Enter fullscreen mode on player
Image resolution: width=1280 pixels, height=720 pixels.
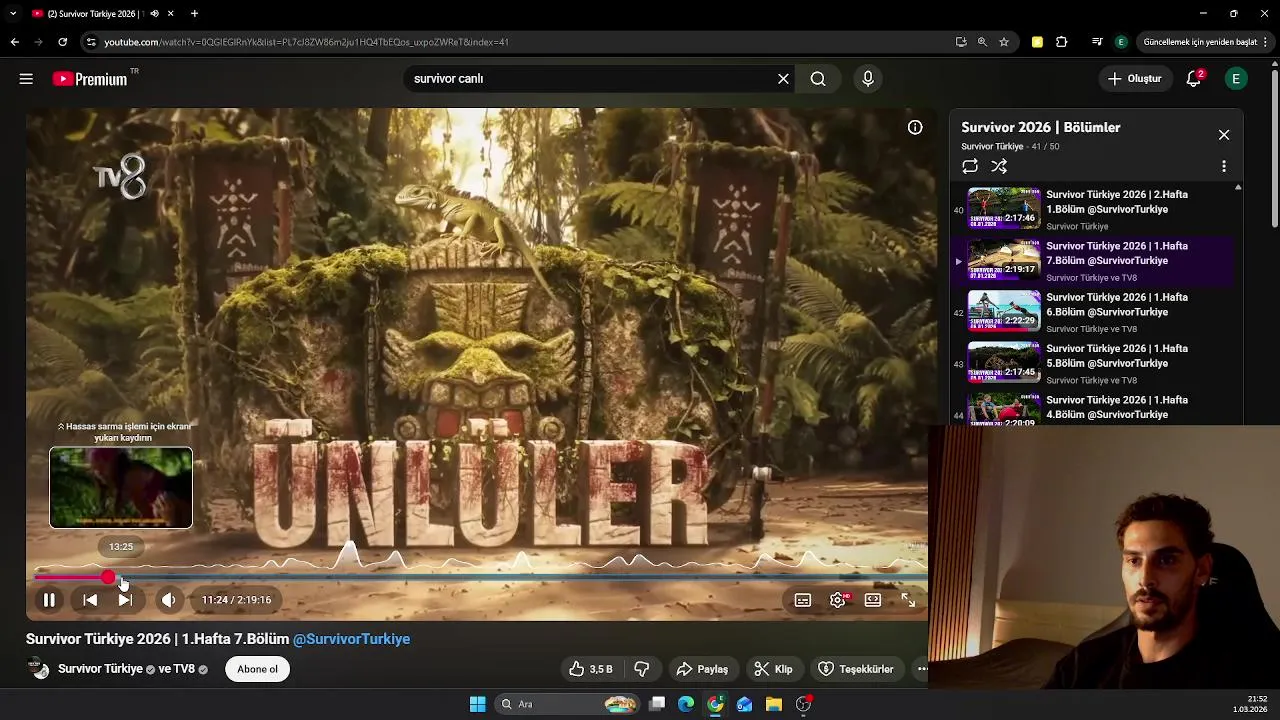pyautogui.click(x=908, y=600)
